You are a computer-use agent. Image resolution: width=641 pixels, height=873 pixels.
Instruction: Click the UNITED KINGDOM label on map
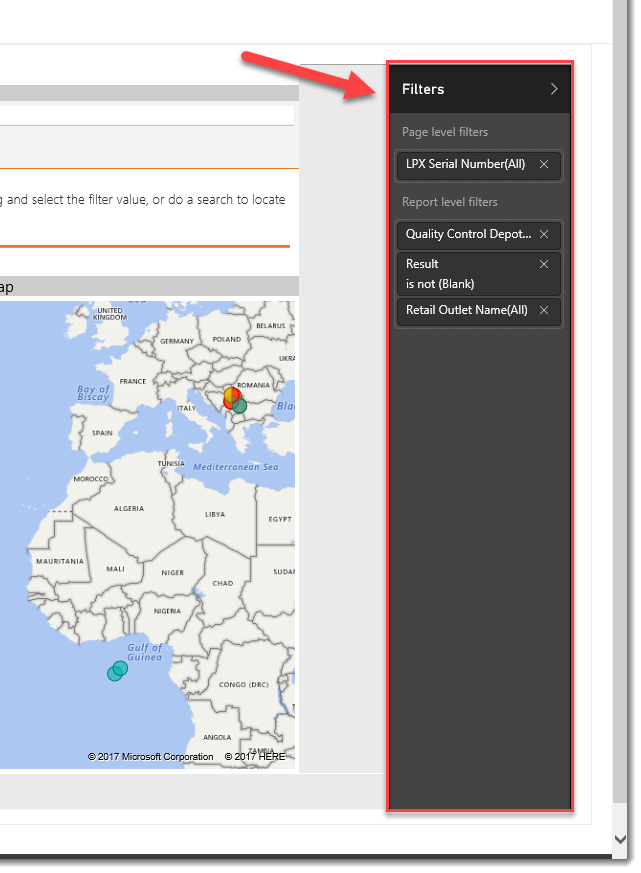110,314
